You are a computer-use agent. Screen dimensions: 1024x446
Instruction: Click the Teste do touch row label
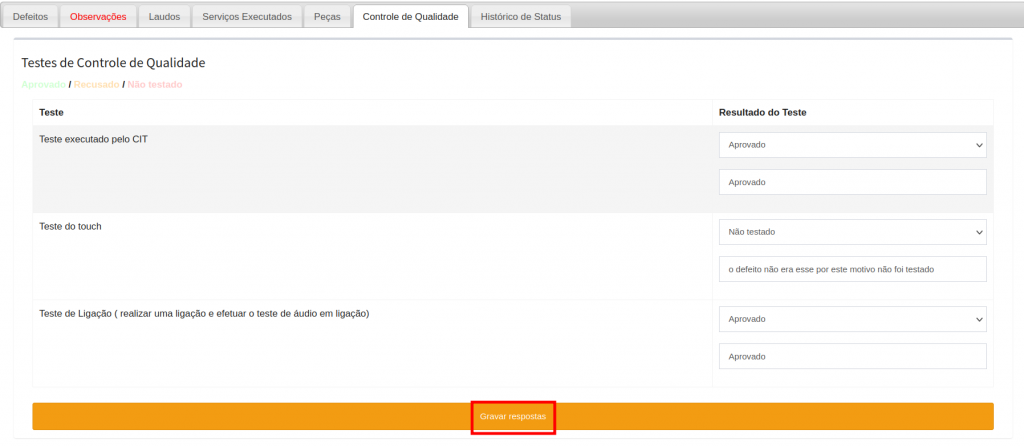coord(70,226)
